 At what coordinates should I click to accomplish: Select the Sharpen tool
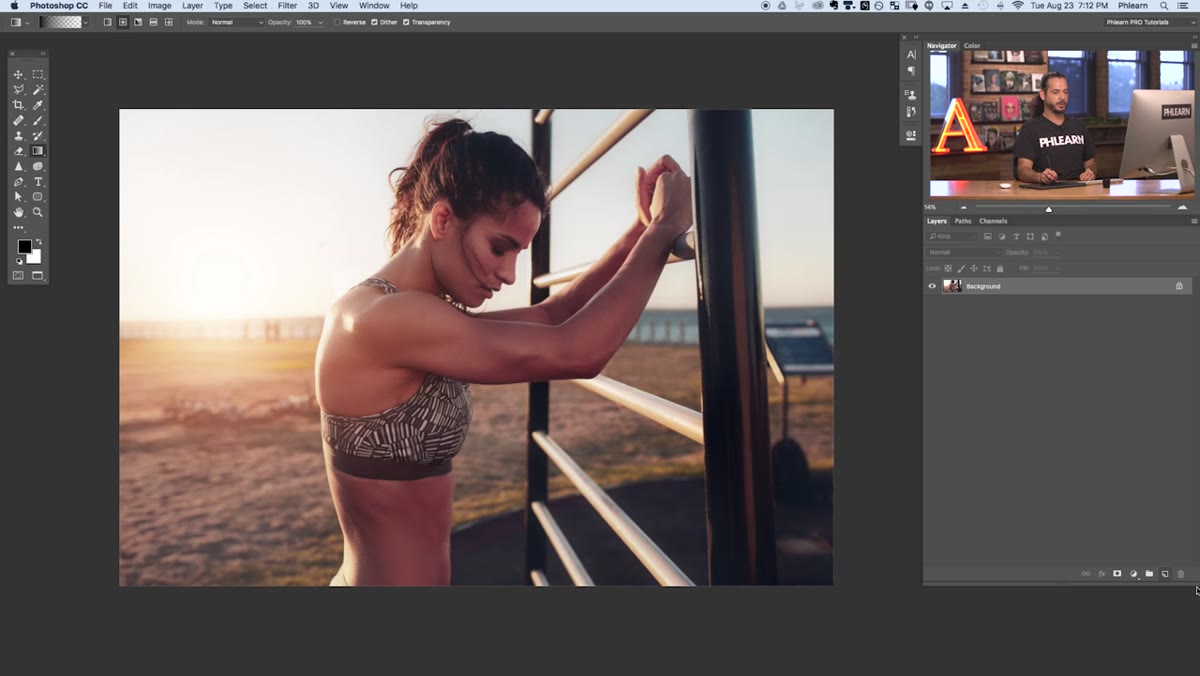(x=18, y=167)
